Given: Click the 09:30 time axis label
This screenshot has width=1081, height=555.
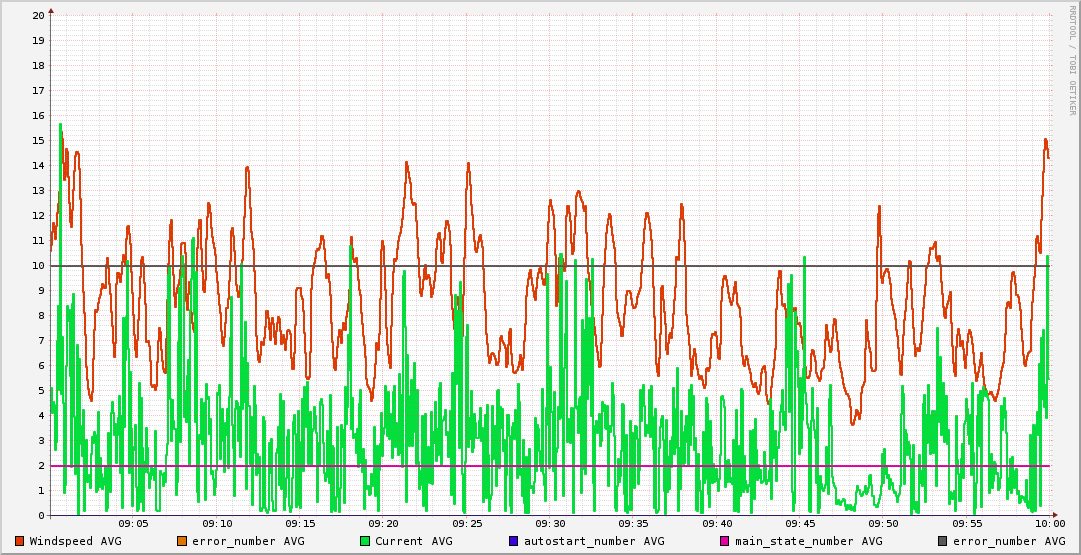Looking at the screenshot, I should tap(550, 523).
